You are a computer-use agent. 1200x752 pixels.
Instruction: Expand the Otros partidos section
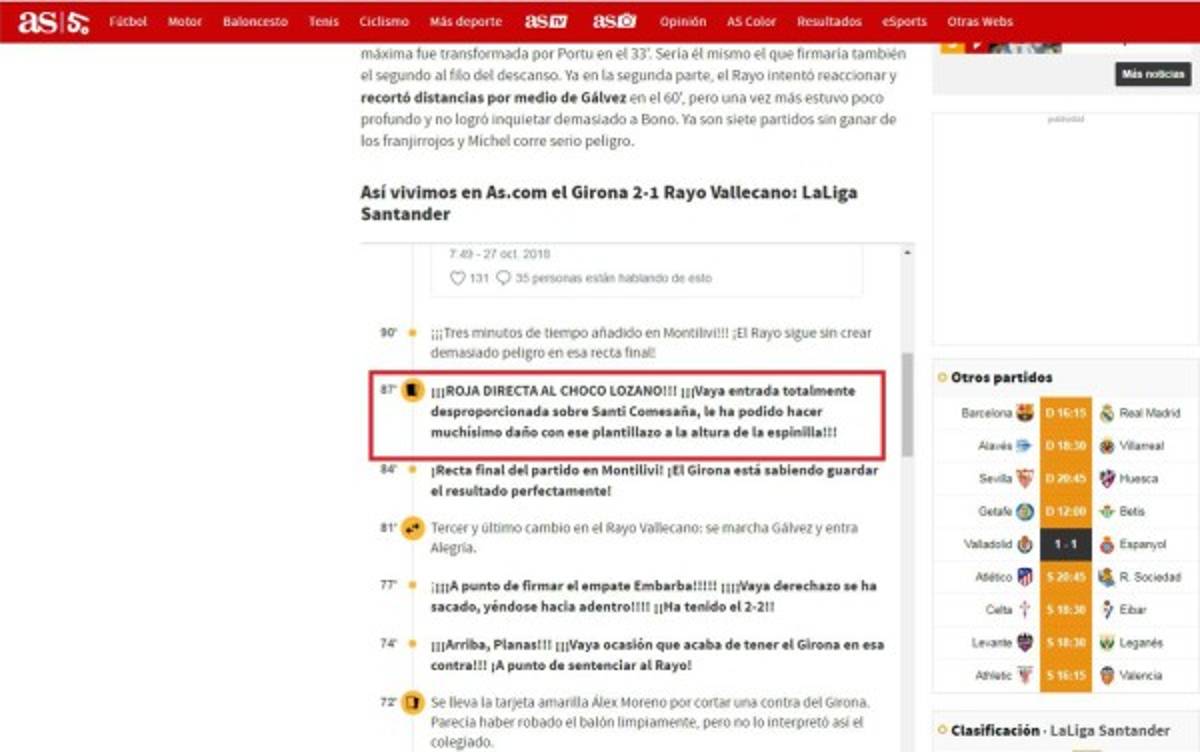coord(1000,377)
